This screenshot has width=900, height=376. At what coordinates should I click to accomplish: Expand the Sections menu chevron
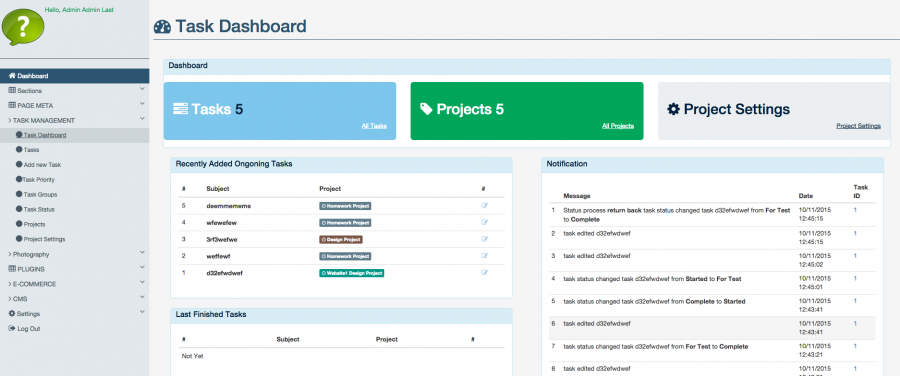[x=142, y=90]
